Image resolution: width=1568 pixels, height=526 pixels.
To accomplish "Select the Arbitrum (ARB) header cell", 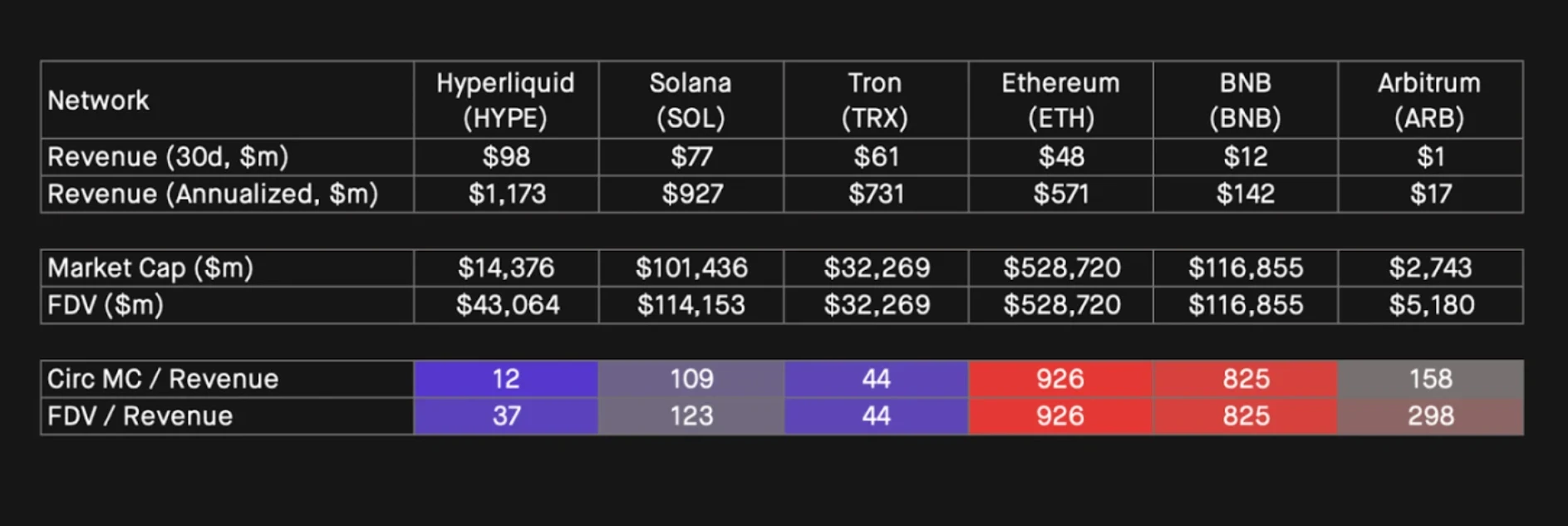I will point(1429,100).
